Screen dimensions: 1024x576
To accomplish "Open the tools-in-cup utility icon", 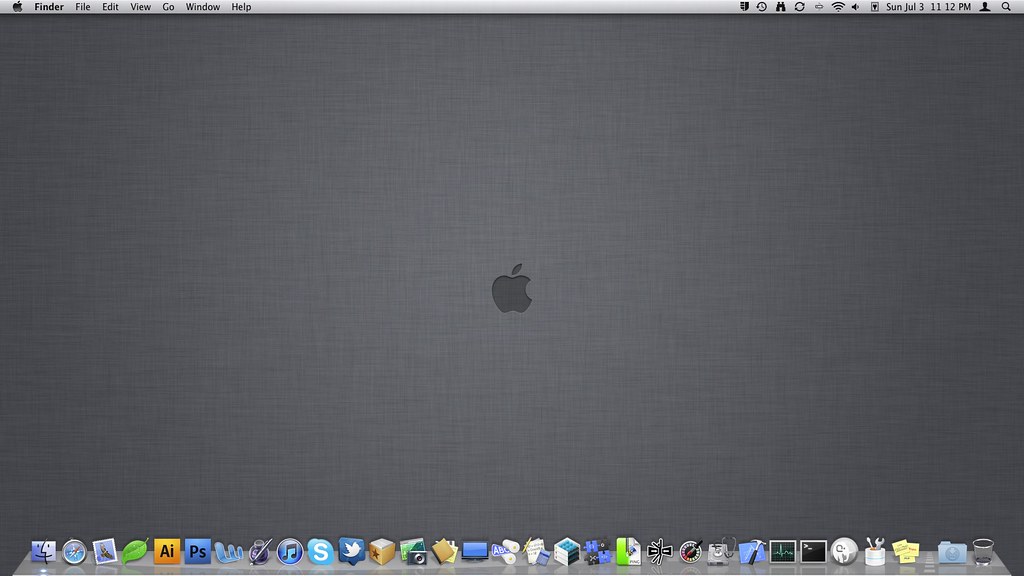I will pos(874,552).
